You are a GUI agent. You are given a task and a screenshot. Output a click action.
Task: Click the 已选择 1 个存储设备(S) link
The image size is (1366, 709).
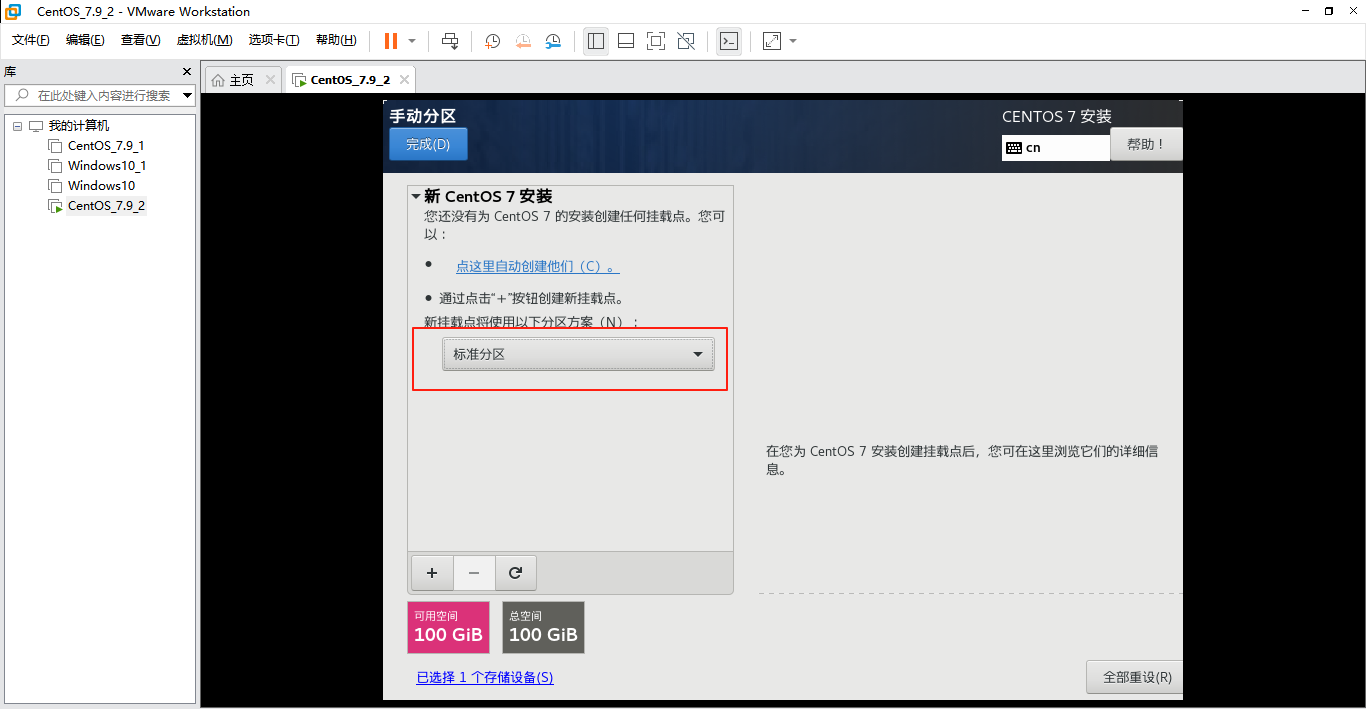485,677
